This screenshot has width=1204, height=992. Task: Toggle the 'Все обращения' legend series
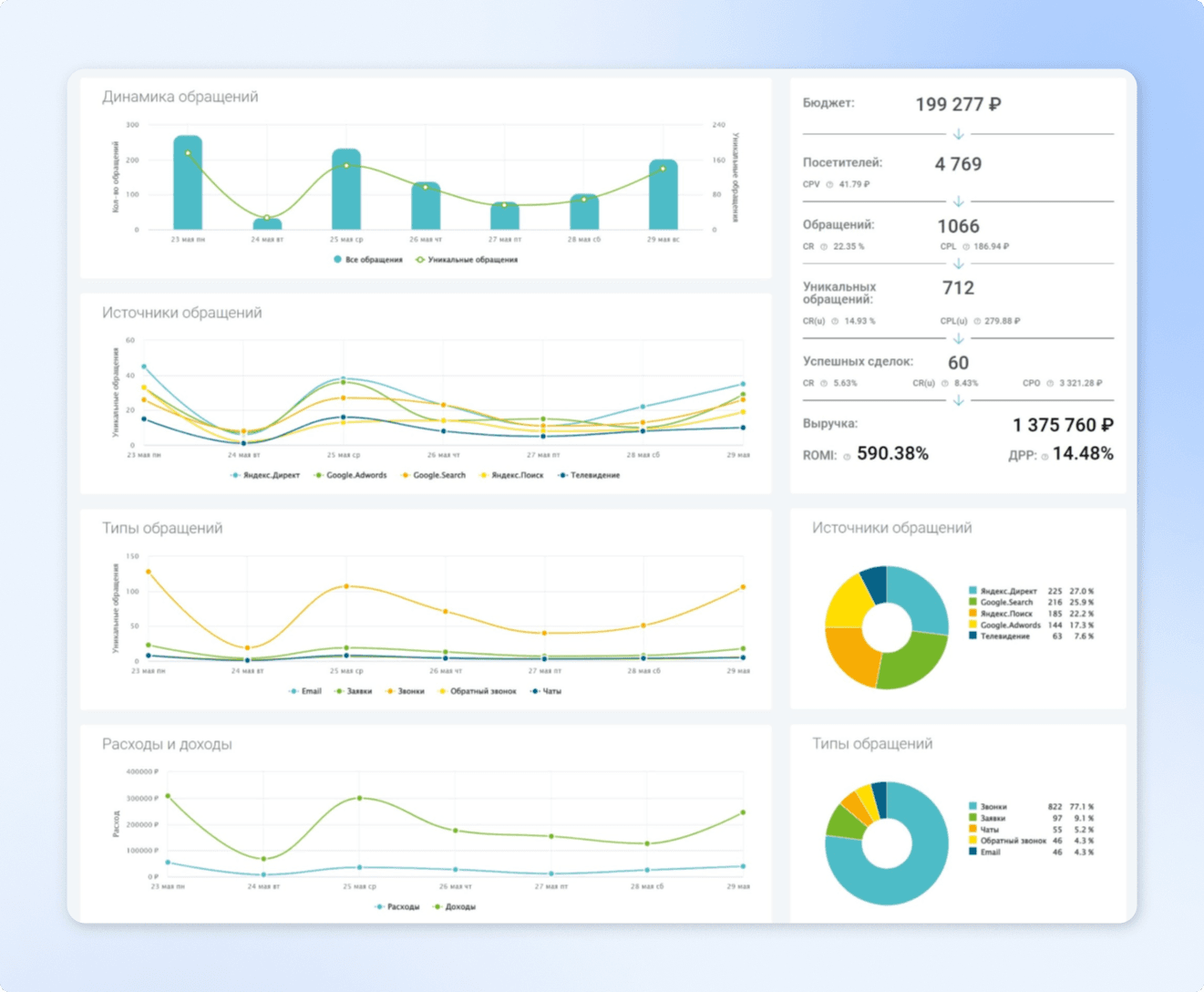(367, 260)
